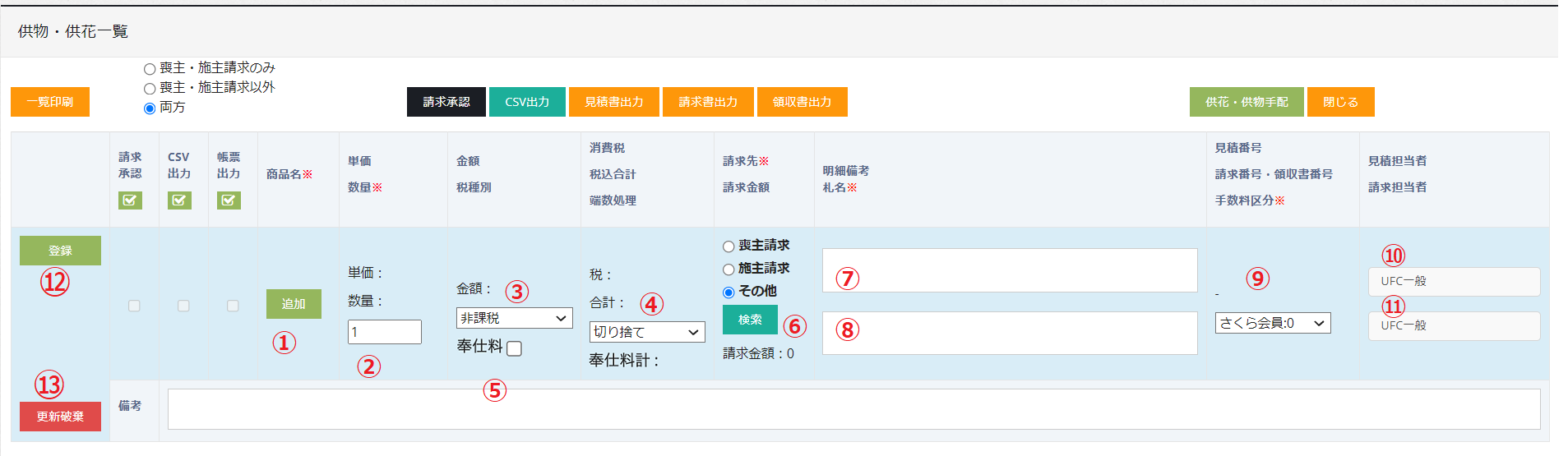Image resolution: width=1568 pixels, height=456 pixels.
Task: Click the green 追加 product button
Action: tap(294, 304)
